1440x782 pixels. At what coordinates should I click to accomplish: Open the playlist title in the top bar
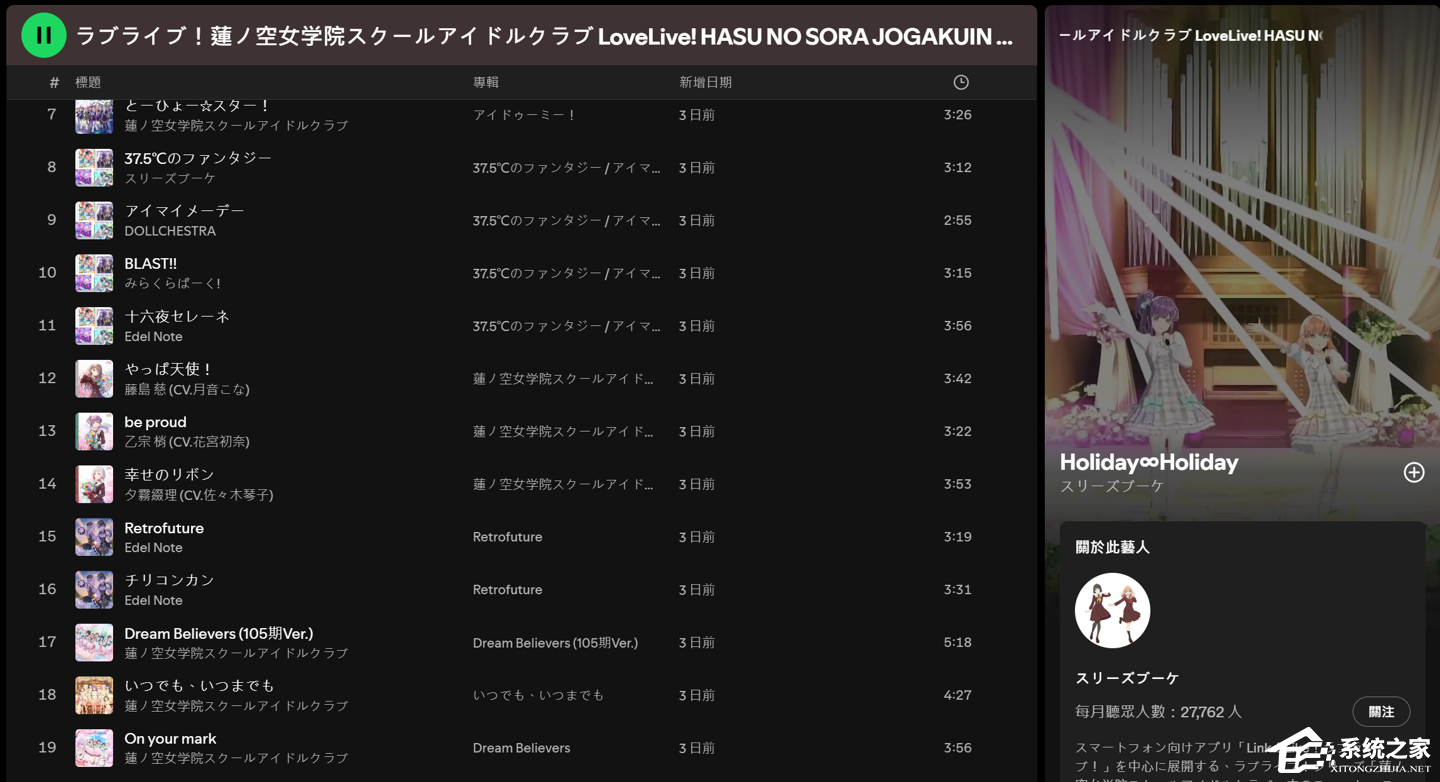[x=545, y=36]
